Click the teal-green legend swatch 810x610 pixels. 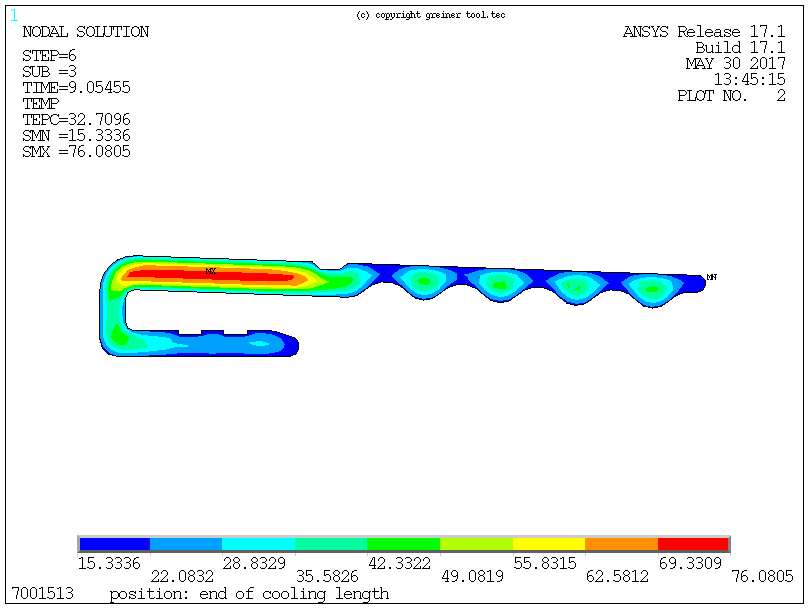click(331, 544)
